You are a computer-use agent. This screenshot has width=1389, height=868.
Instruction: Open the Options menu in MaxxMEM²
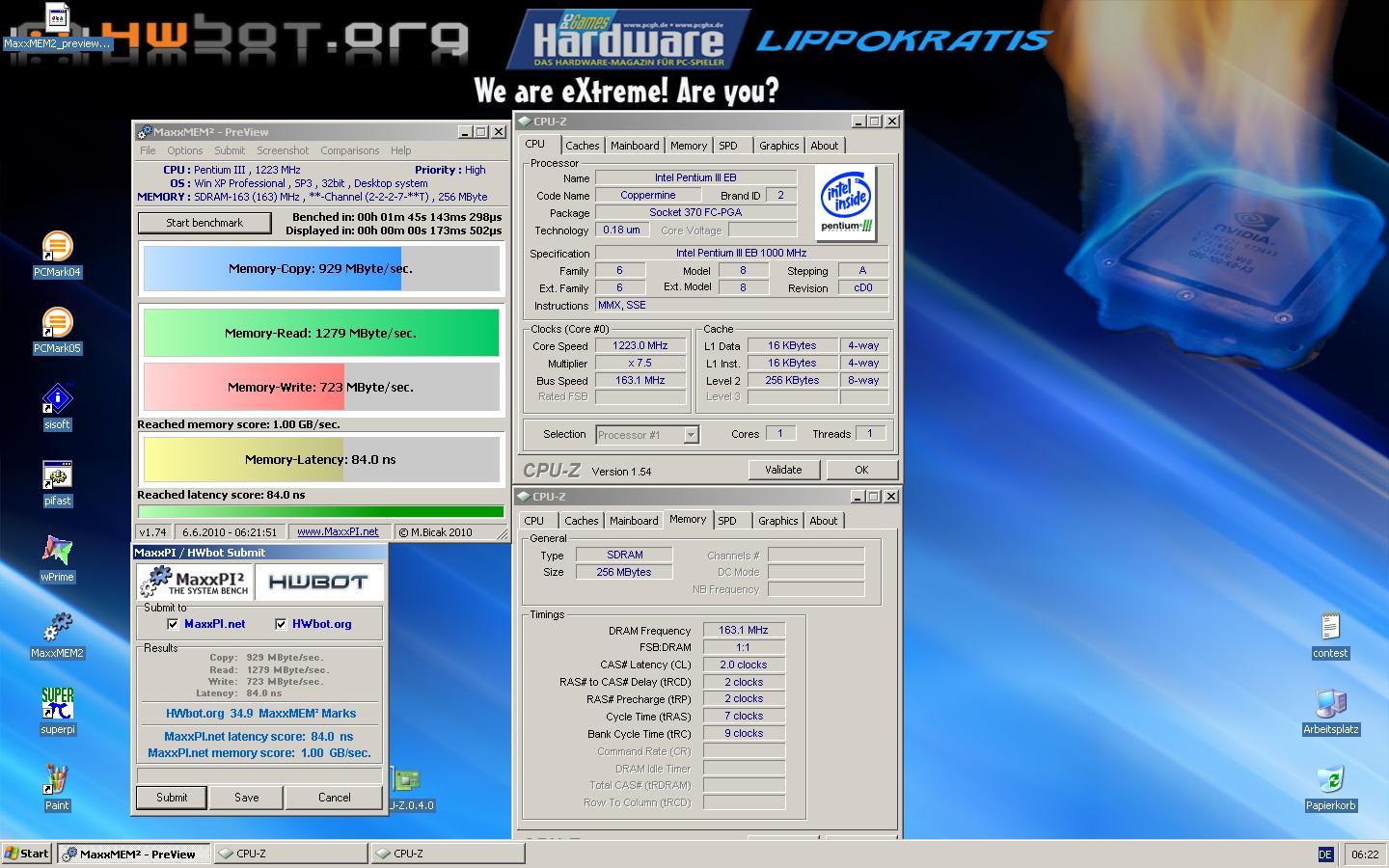click(184, 150)
